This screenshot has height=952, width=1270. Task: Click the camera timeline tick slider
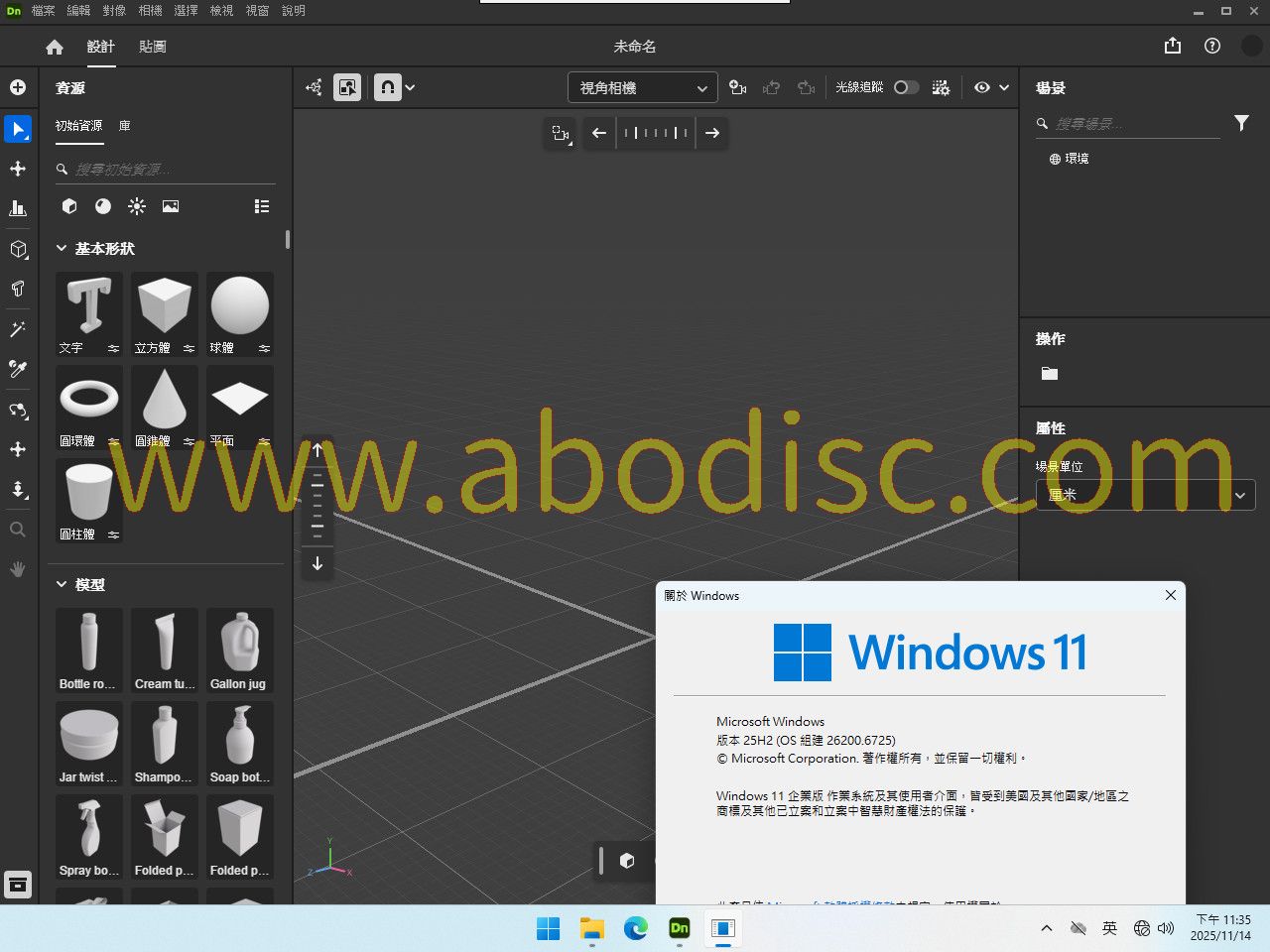[656, 133]
